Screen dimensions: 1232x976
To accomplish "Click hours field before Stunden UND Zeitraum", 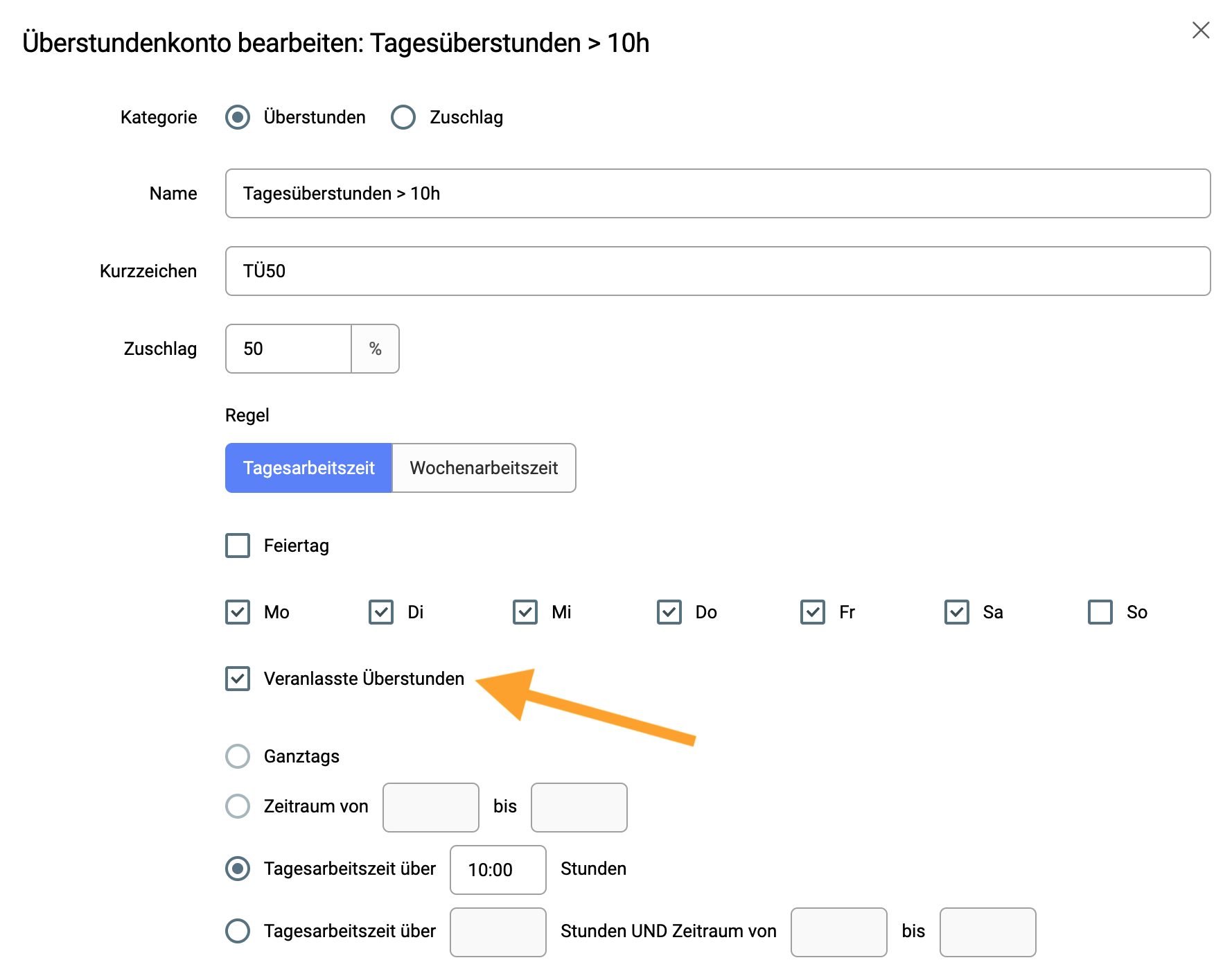I will (x=498, y=932).
